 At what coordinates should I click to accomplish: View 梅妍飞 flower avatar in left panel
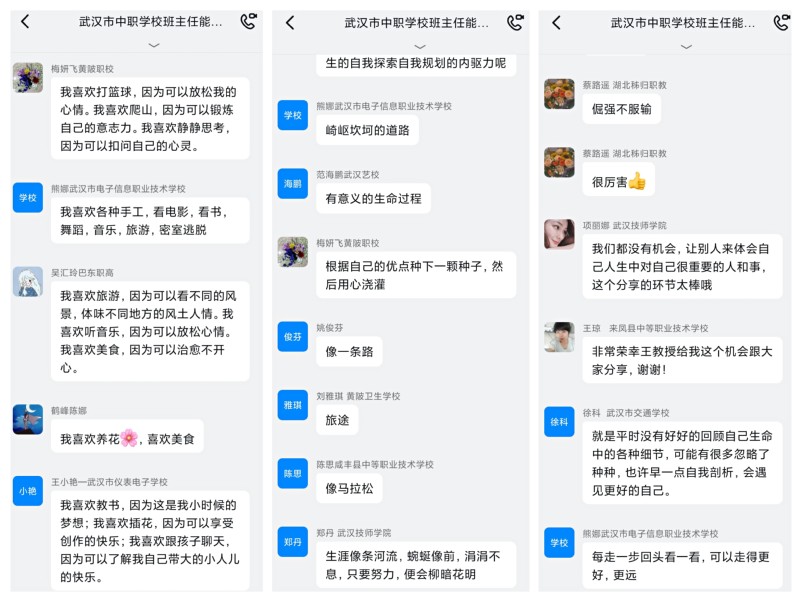28,78
